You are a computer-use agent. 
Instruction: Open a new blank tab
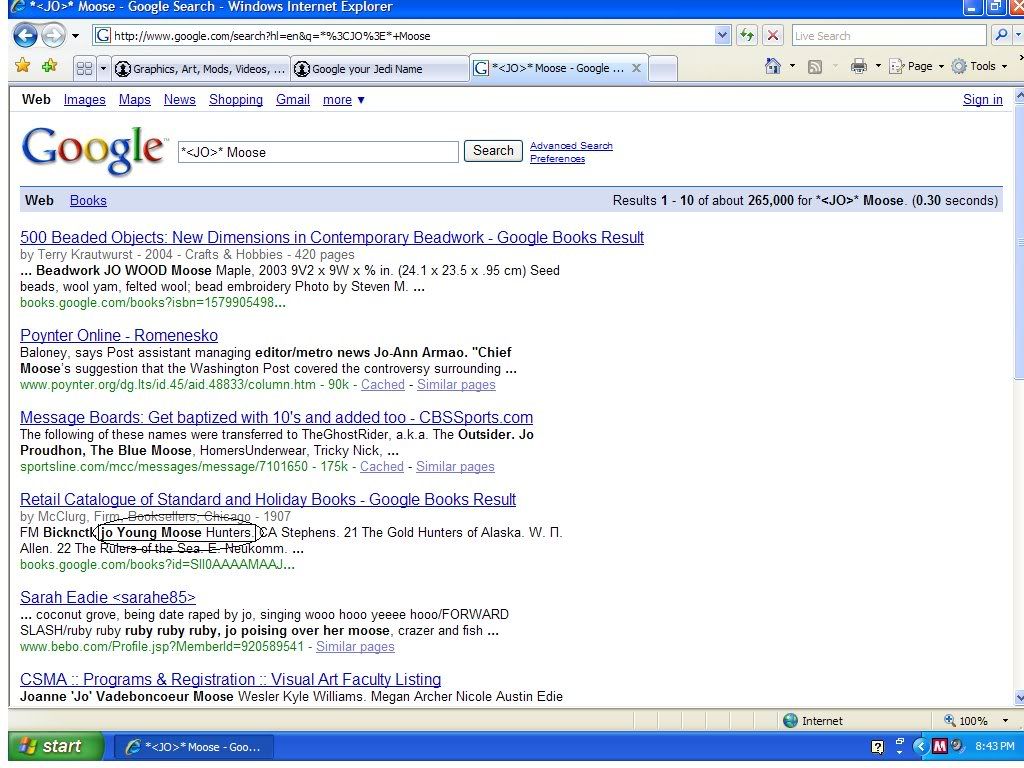(663, 69)
